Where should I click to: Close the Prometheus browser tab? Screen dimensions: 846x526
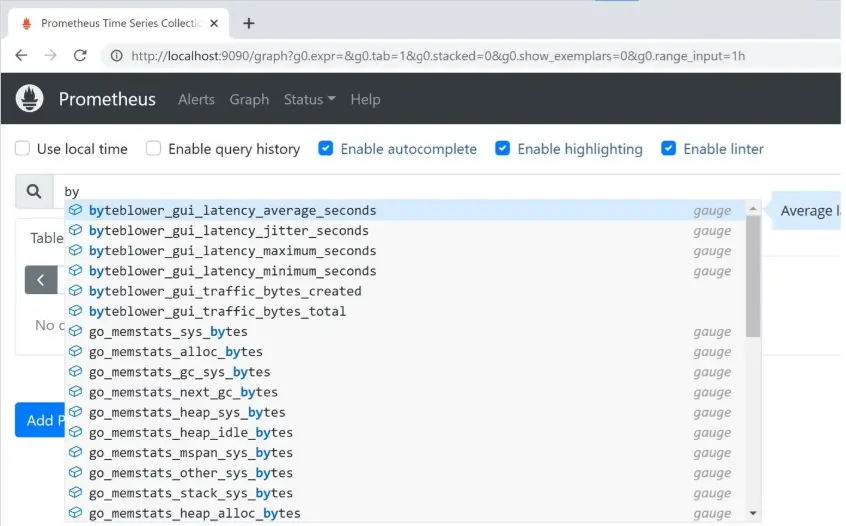tap(214, 23)
